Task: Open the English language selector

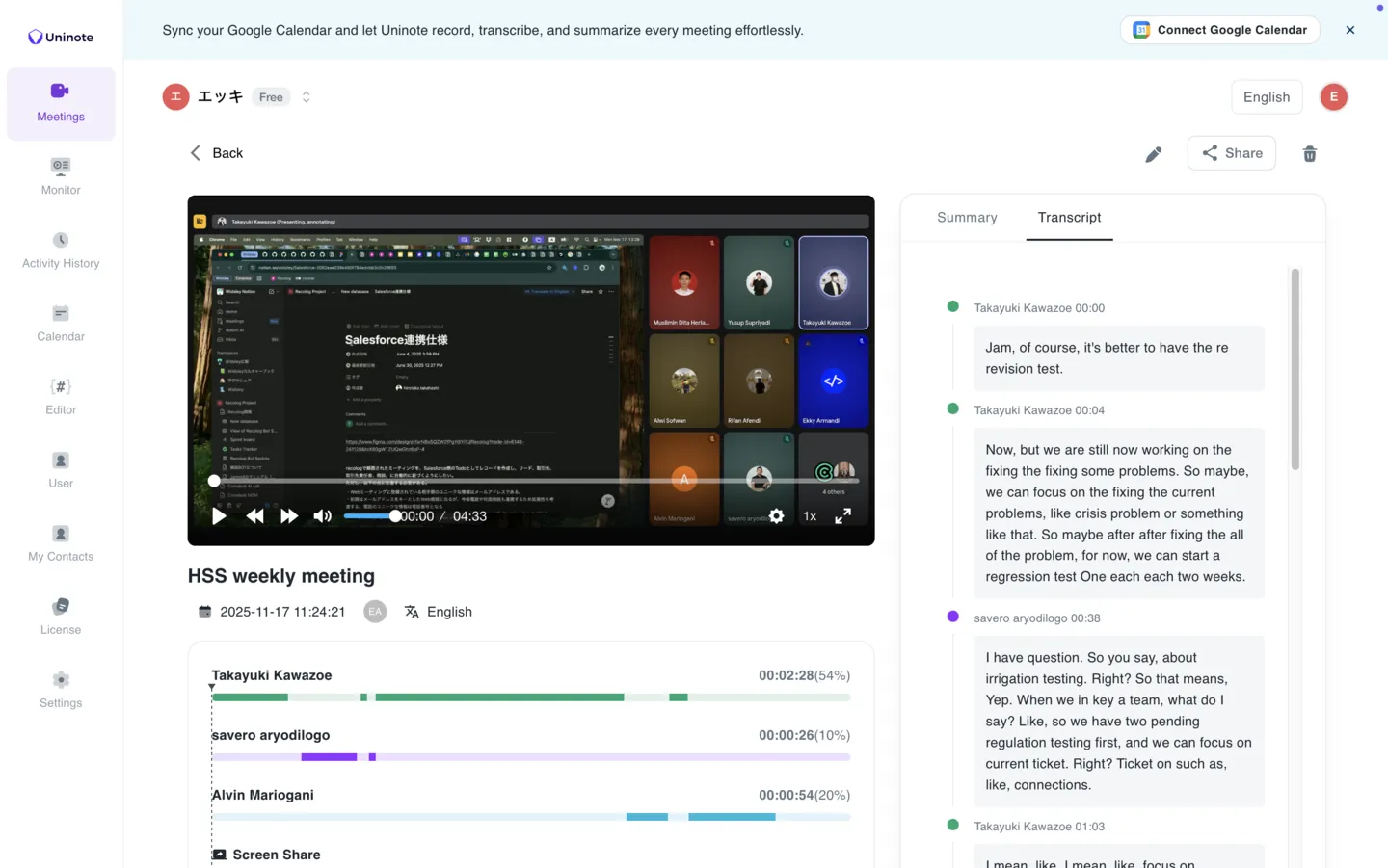Action: click(1266, 97)
